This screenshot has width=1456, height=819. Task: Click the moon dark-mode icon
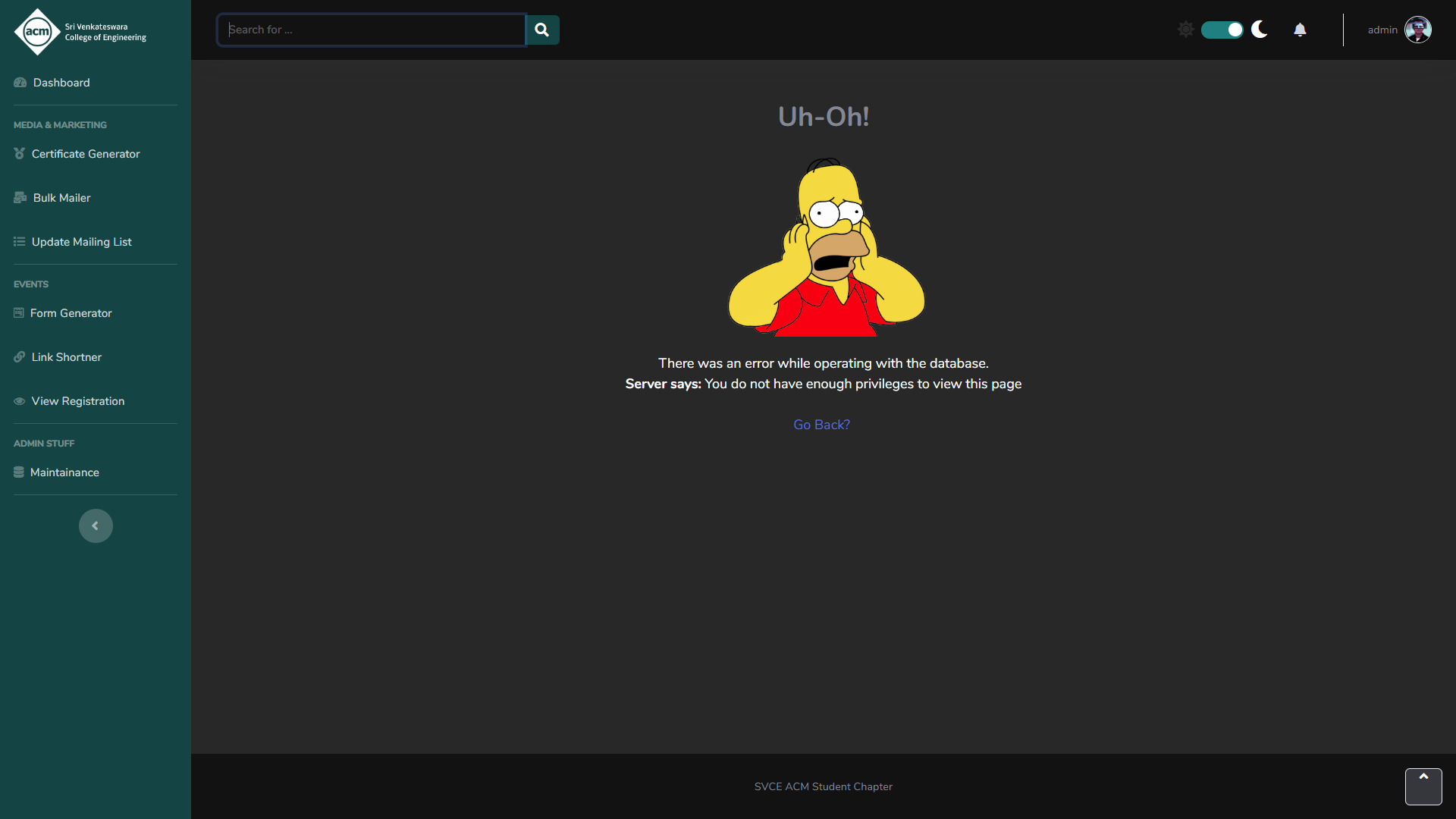pyautogui.click(x=1260, y=30)
